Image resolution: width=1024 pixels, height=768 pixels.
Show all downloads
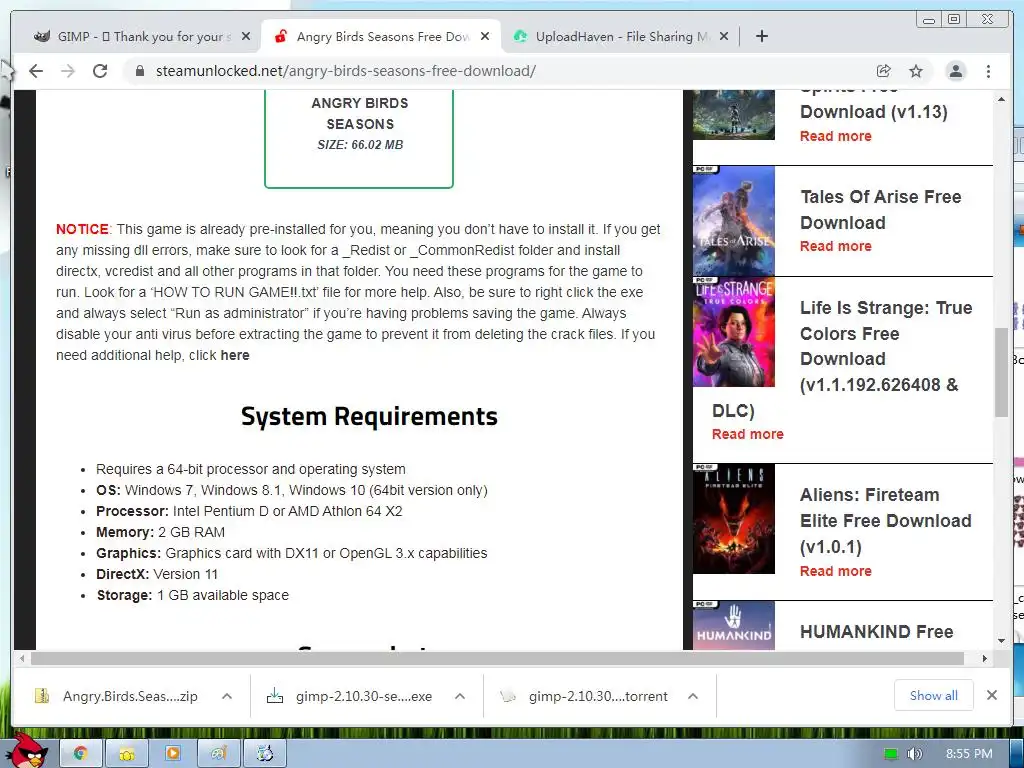(x=934, y=696)
